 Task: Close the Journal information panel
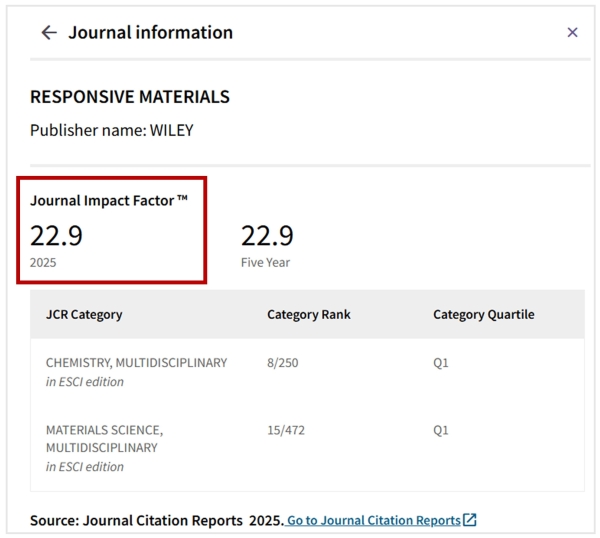point(572,33)
